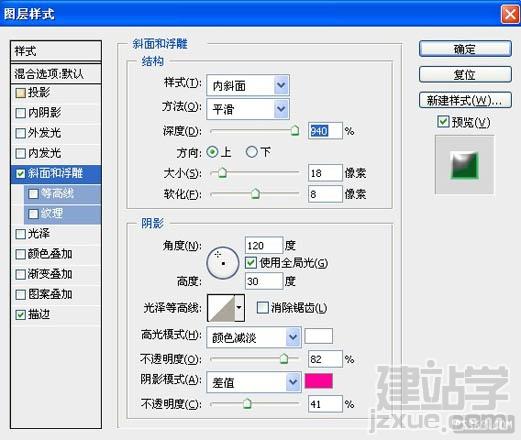Click the white highlight color swatch
The image size is (521, 440).
319,336
